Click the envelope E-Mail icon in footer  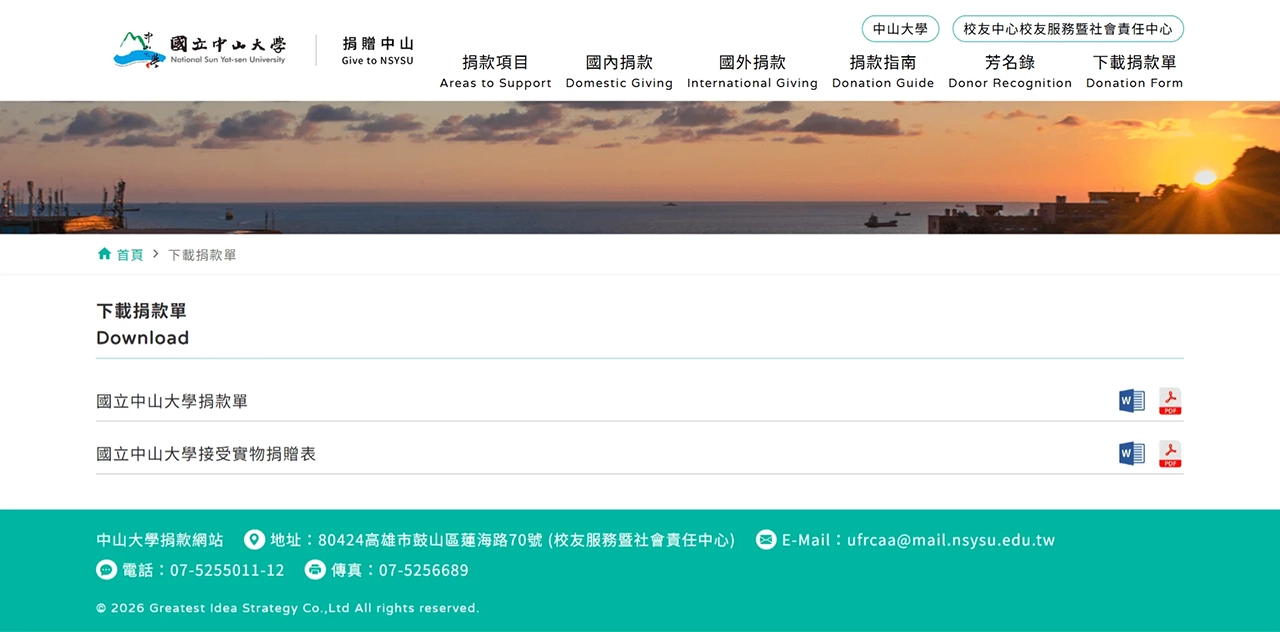pos(766,540)
